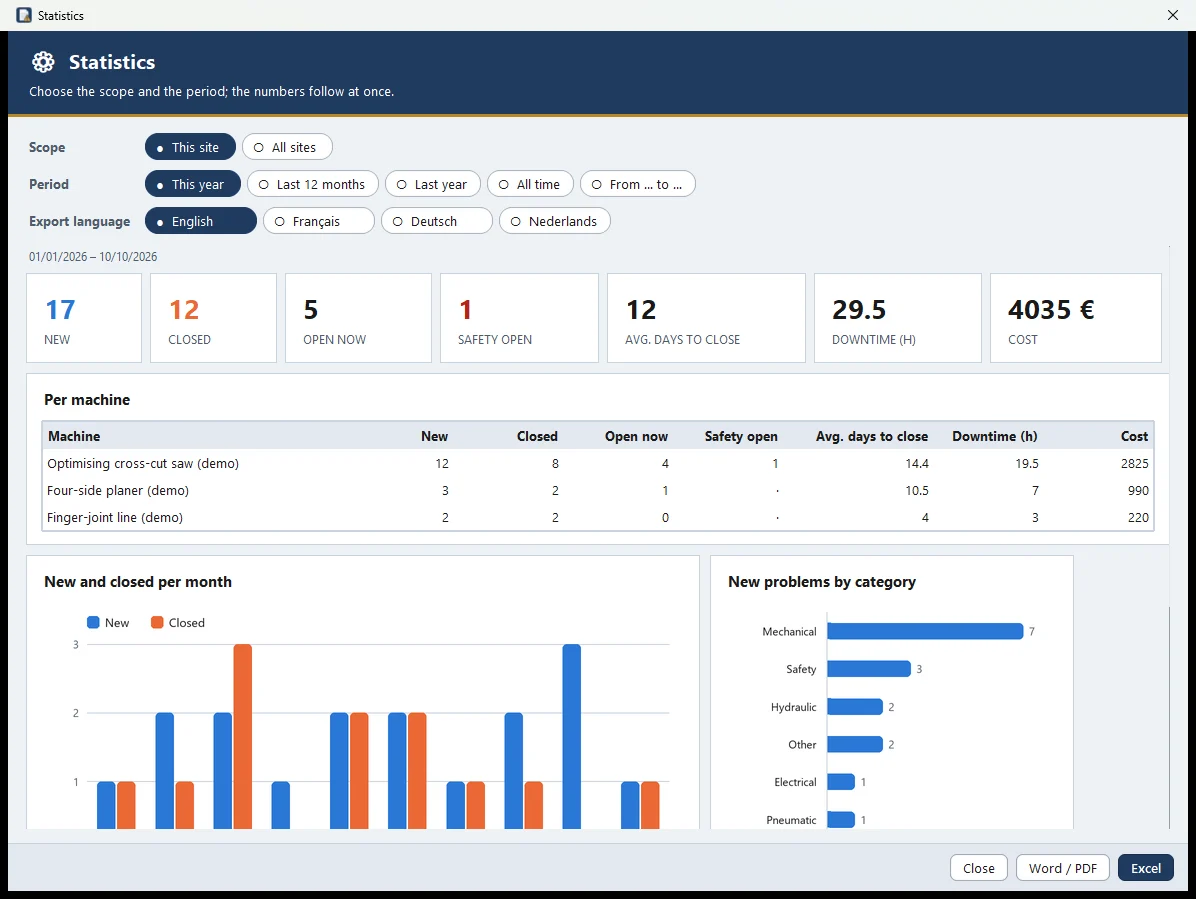Image resolution: width=1196 pixels, height=899 pixels.
Task: Set the period to All time
Action: point(530,184)
